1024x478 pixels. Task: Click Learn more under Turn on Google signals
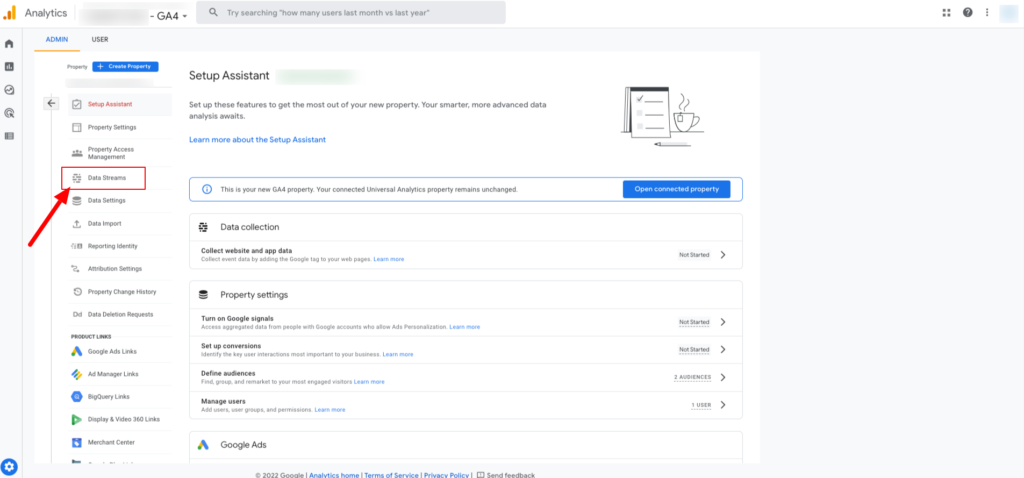click(464, 327)
